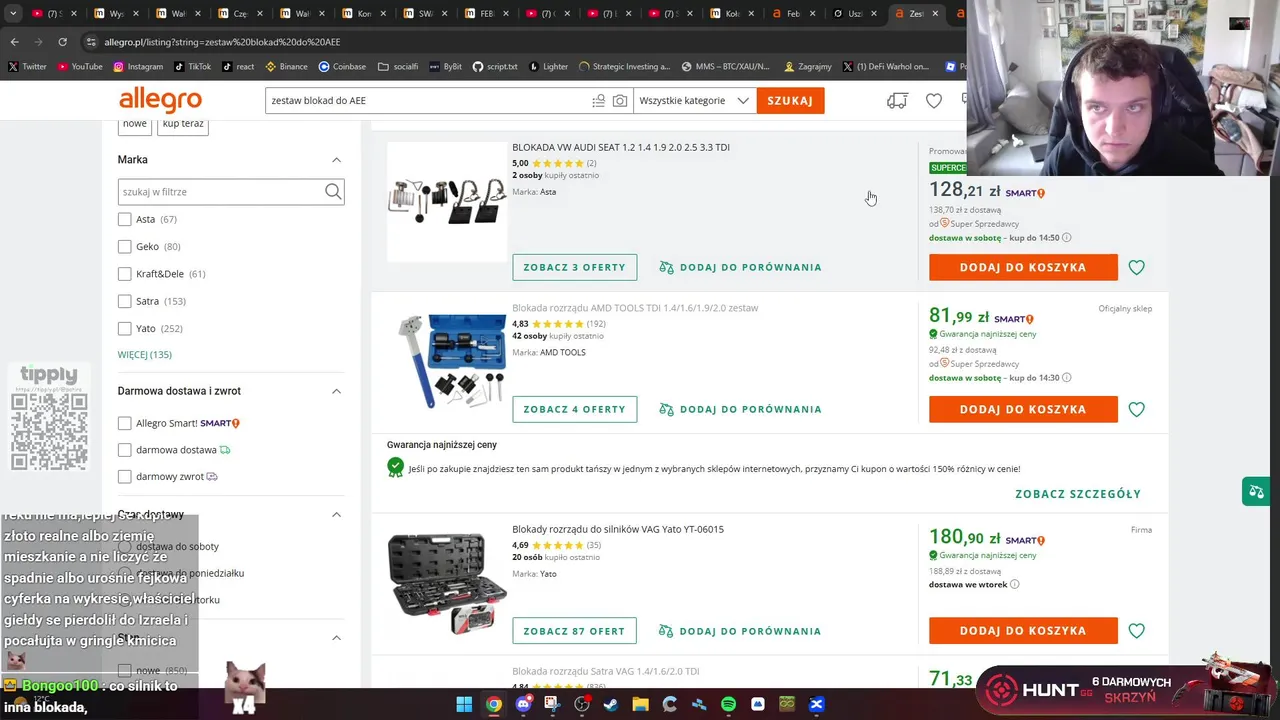Click the browser reload icon
Viewport: 1280px width, 720px height.
pos(62,42)
